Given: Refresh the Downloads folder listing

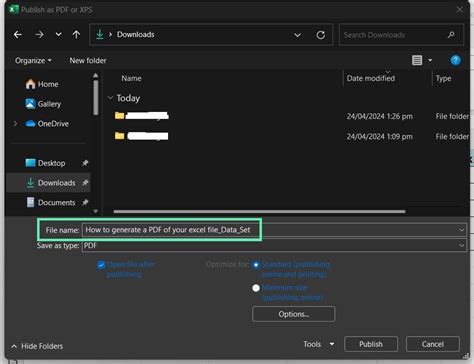Looking at the screenshot, I should tap(321, 35).
